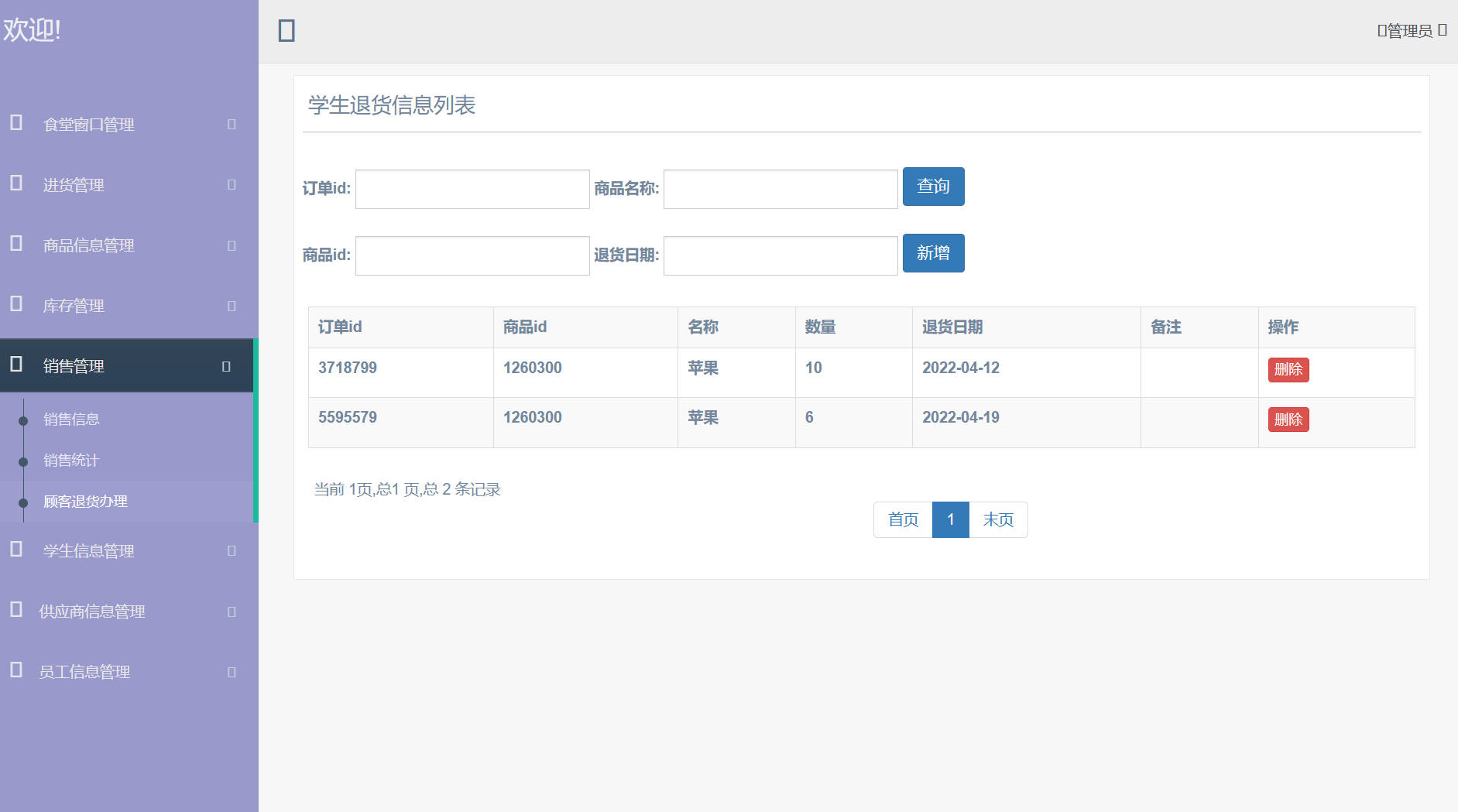Viewport: 1458px width, 812px height.
Task: Collapse the 销售管理 submenu chevron
Action: (225, 365)
